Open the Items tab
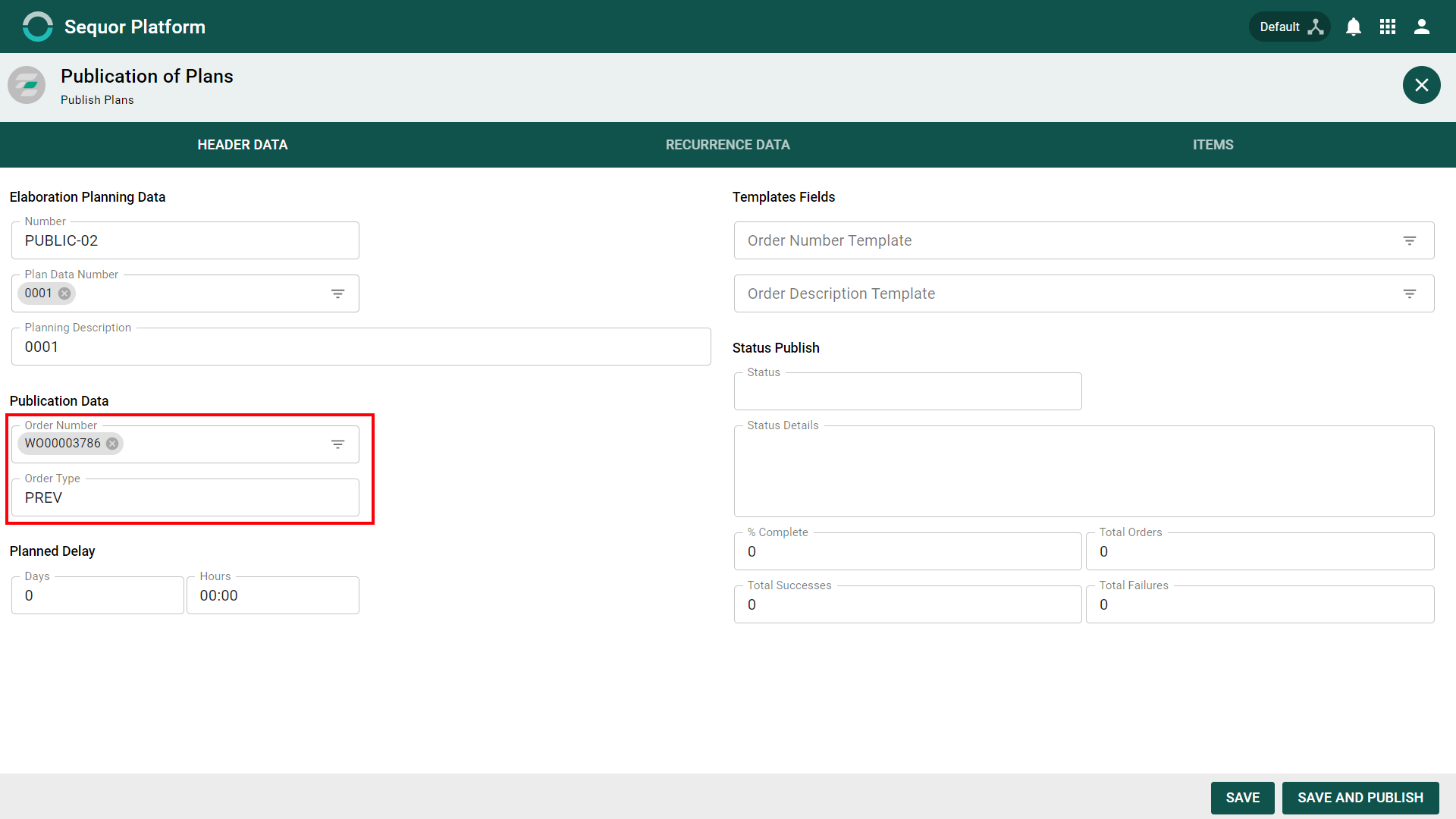The width and height of the screenshot is (1456, 819). click(x=1213, y=145)
